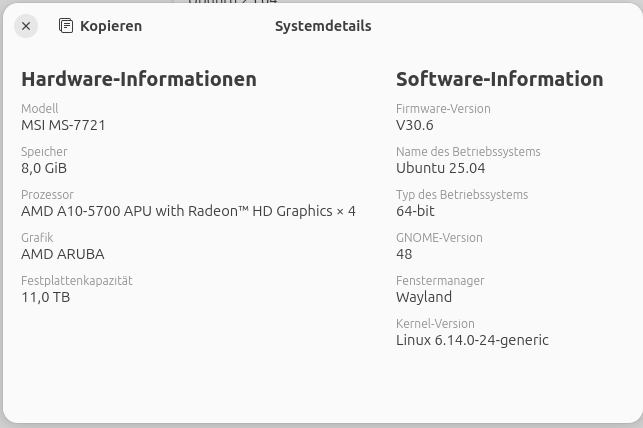Select the V30.6 firmware version
This screenshot has height=428, width=643.
tap(415, 125)
